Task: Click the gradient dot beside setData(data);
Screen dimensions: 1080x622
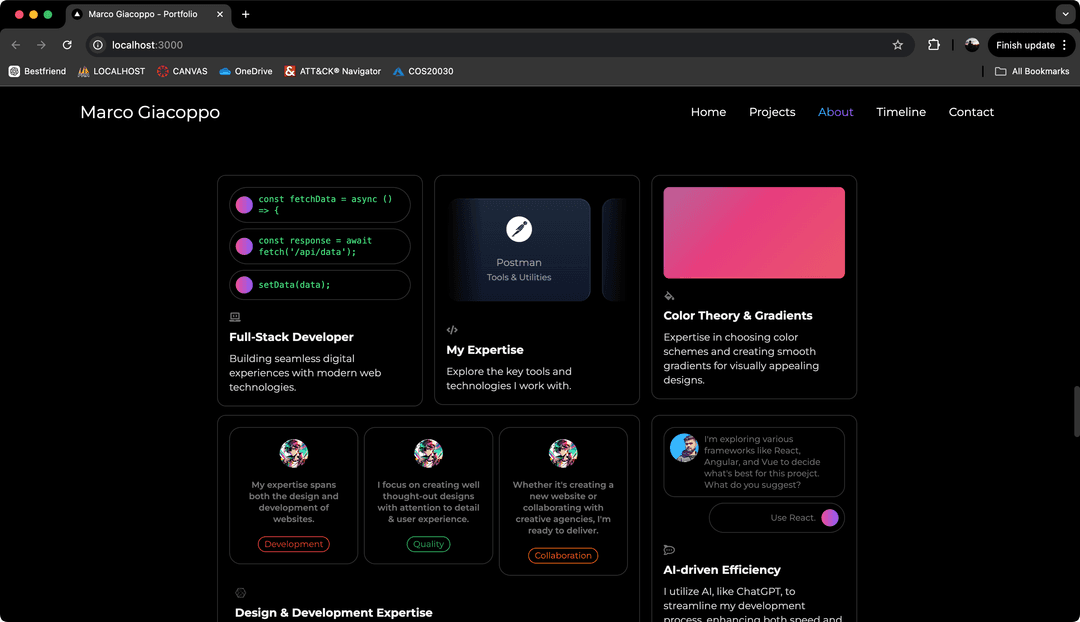Action: [x=244, y=284]
